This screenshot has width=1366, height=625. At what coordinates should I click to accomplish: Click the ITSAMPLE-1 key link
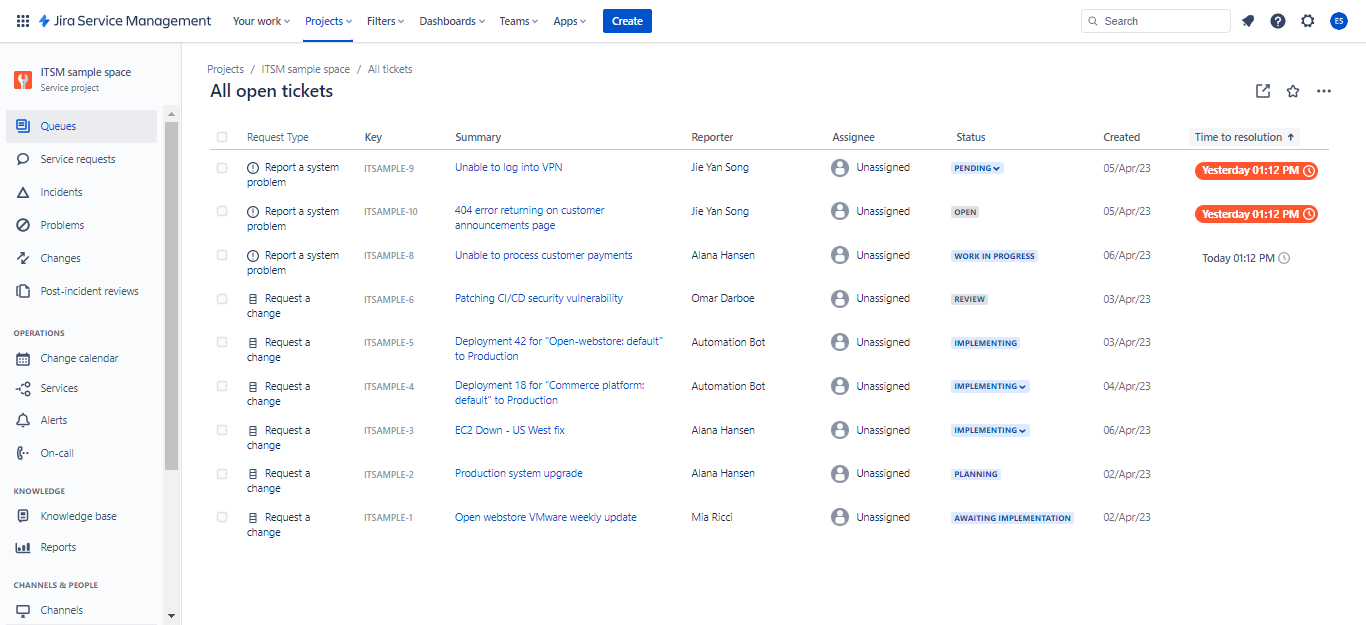[389, 518]
